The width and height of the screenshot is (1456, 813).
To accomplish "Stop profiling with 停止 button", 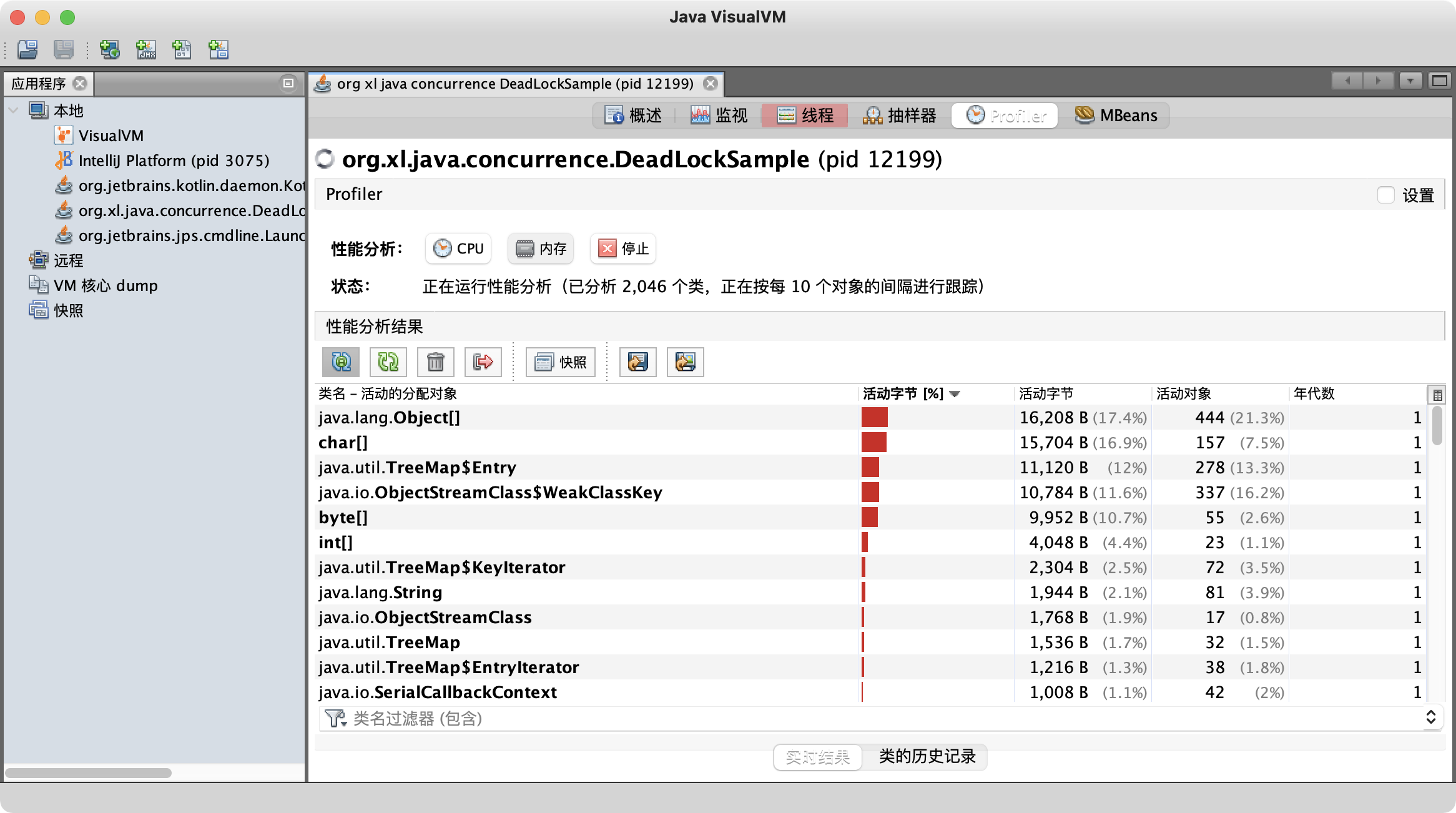I will (x=623, y=249).
